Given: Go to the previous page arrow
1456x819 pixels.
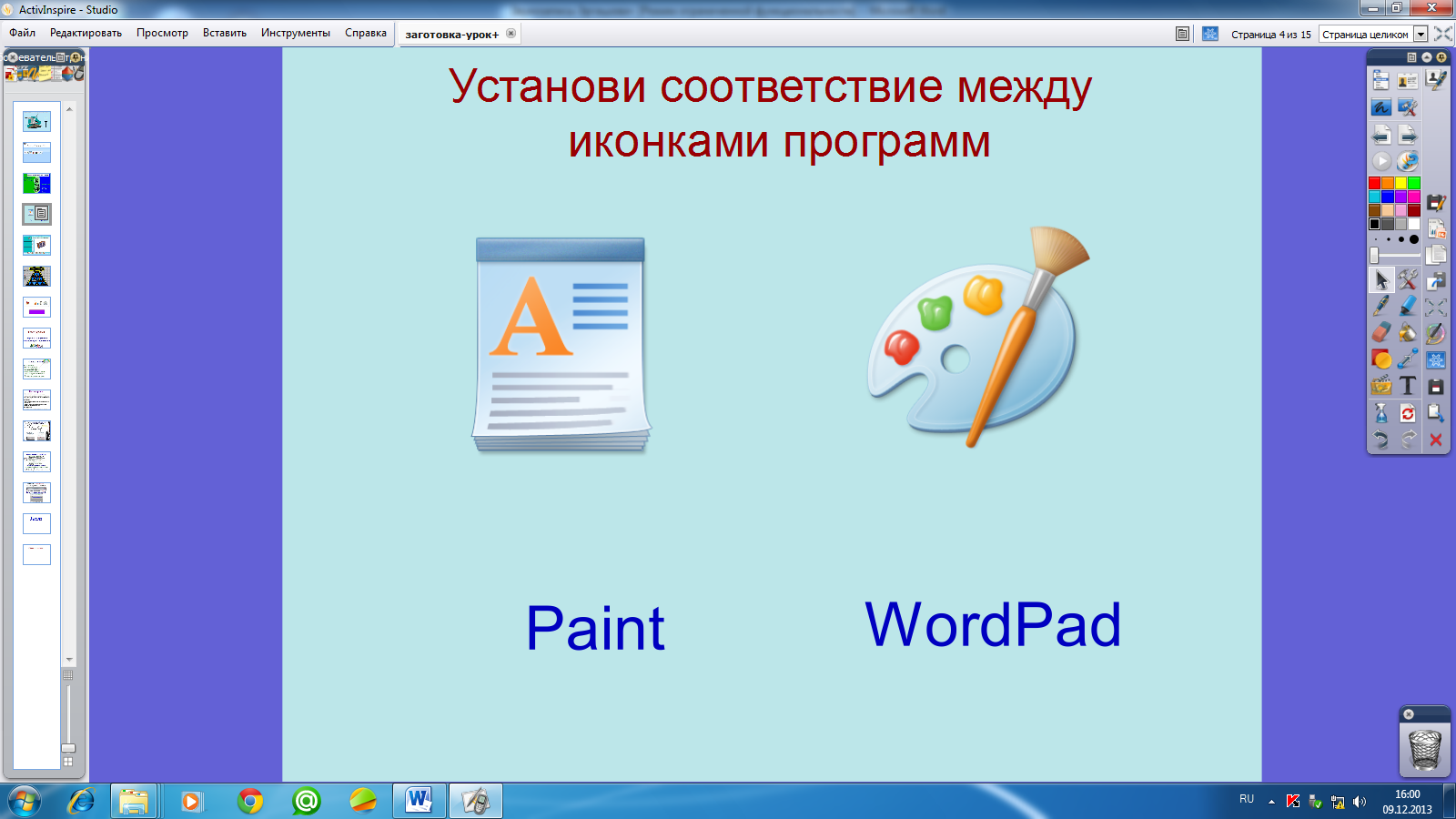Looking at the screenshot, I should (1380, 135).
